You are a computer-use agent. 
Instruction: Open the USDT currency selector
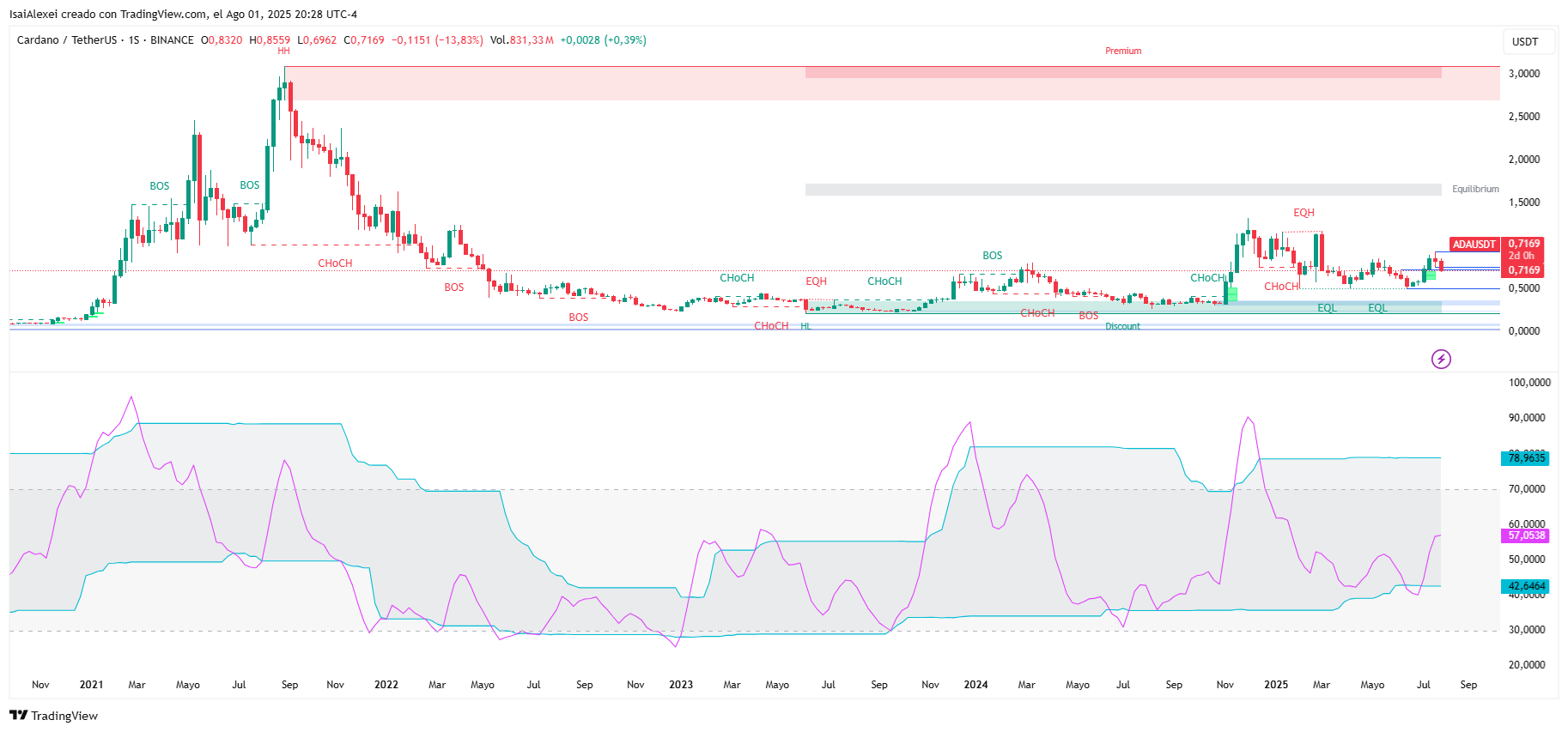pos(1525,42)
